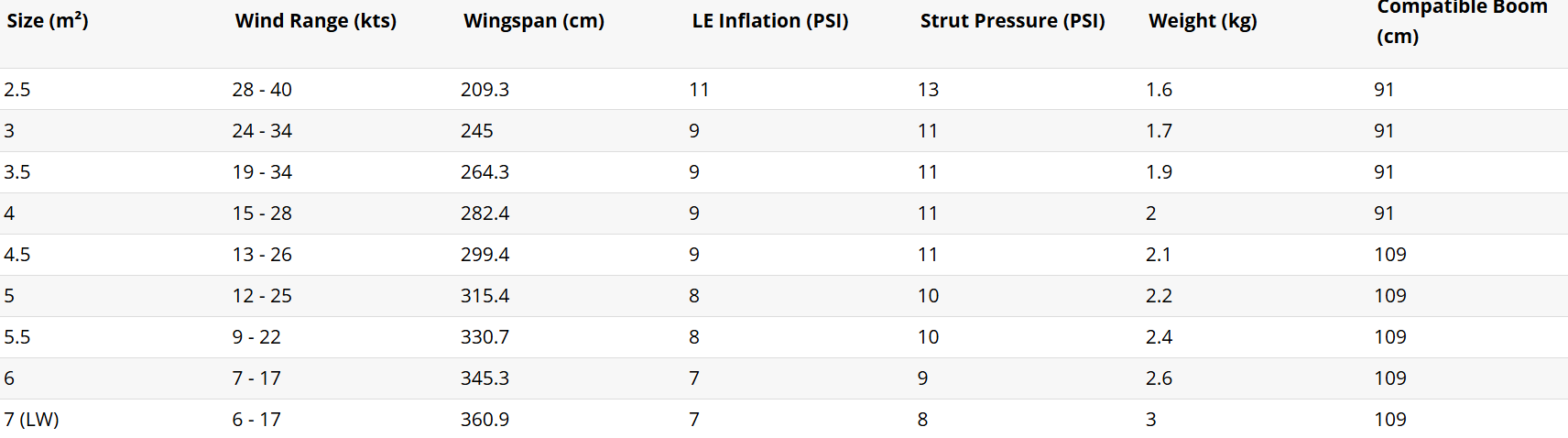The image size is (1568, 438).
Task: Select the 209.3 wingspan value
Action: (x=485, y=90)
